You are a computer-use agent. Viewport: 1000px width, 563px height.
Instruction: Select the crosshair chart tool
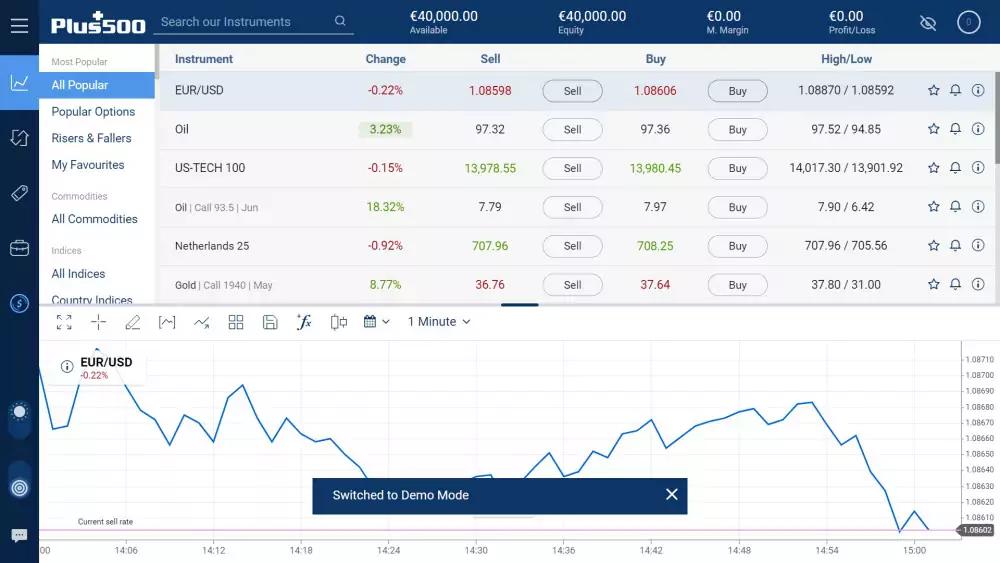[98, 322]
